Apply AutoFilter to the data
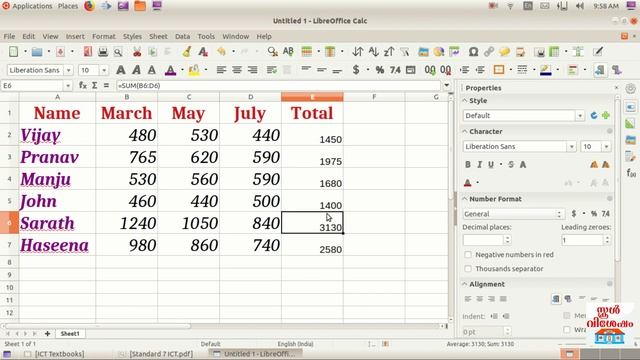 [404, 52]
